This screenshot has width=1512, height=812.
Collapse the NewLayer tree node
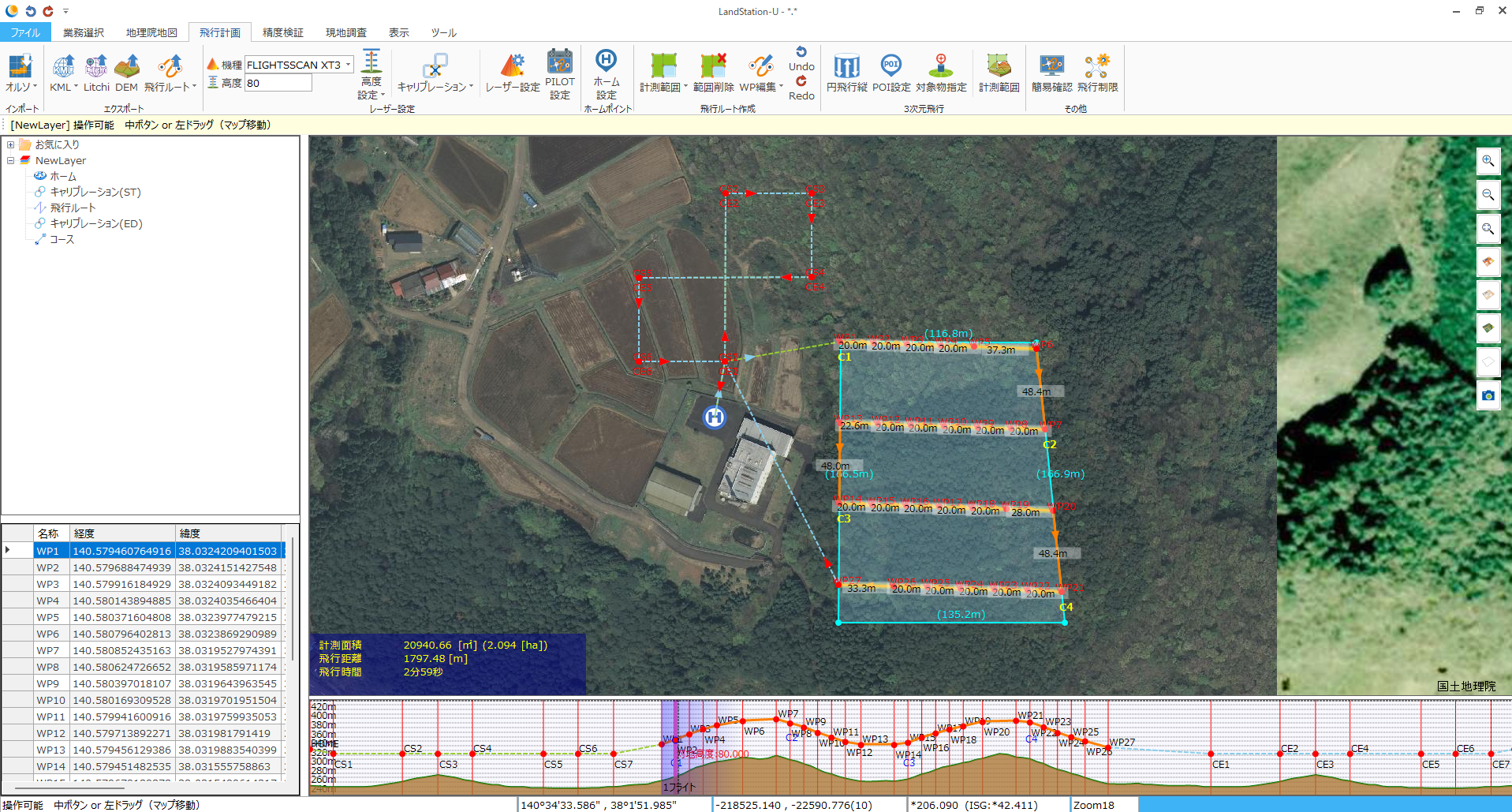pyautogui.click(x=10, y=161)
